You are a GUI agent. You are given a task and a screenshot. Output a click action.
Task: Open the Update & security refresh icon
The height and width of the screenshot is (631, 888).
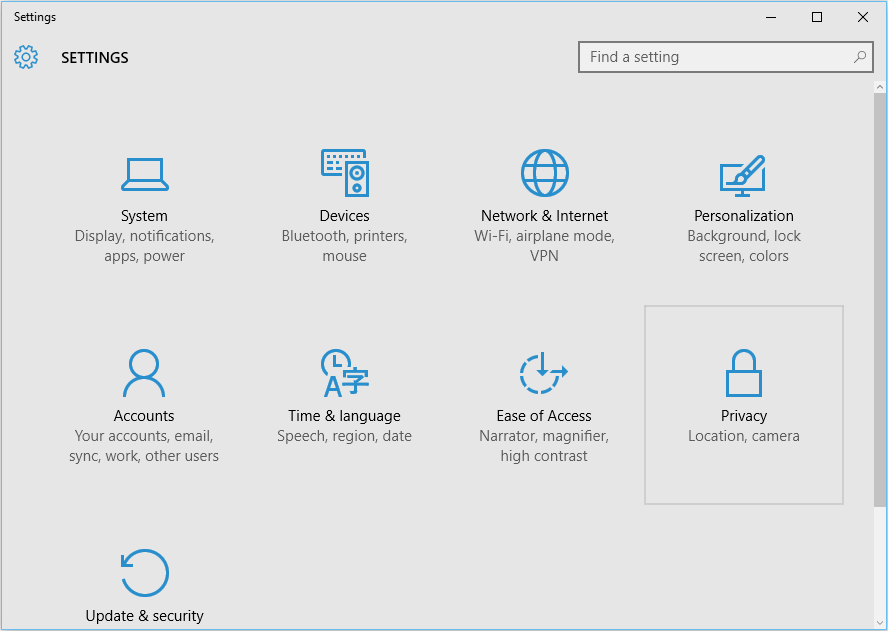click(x=144, y=573)
